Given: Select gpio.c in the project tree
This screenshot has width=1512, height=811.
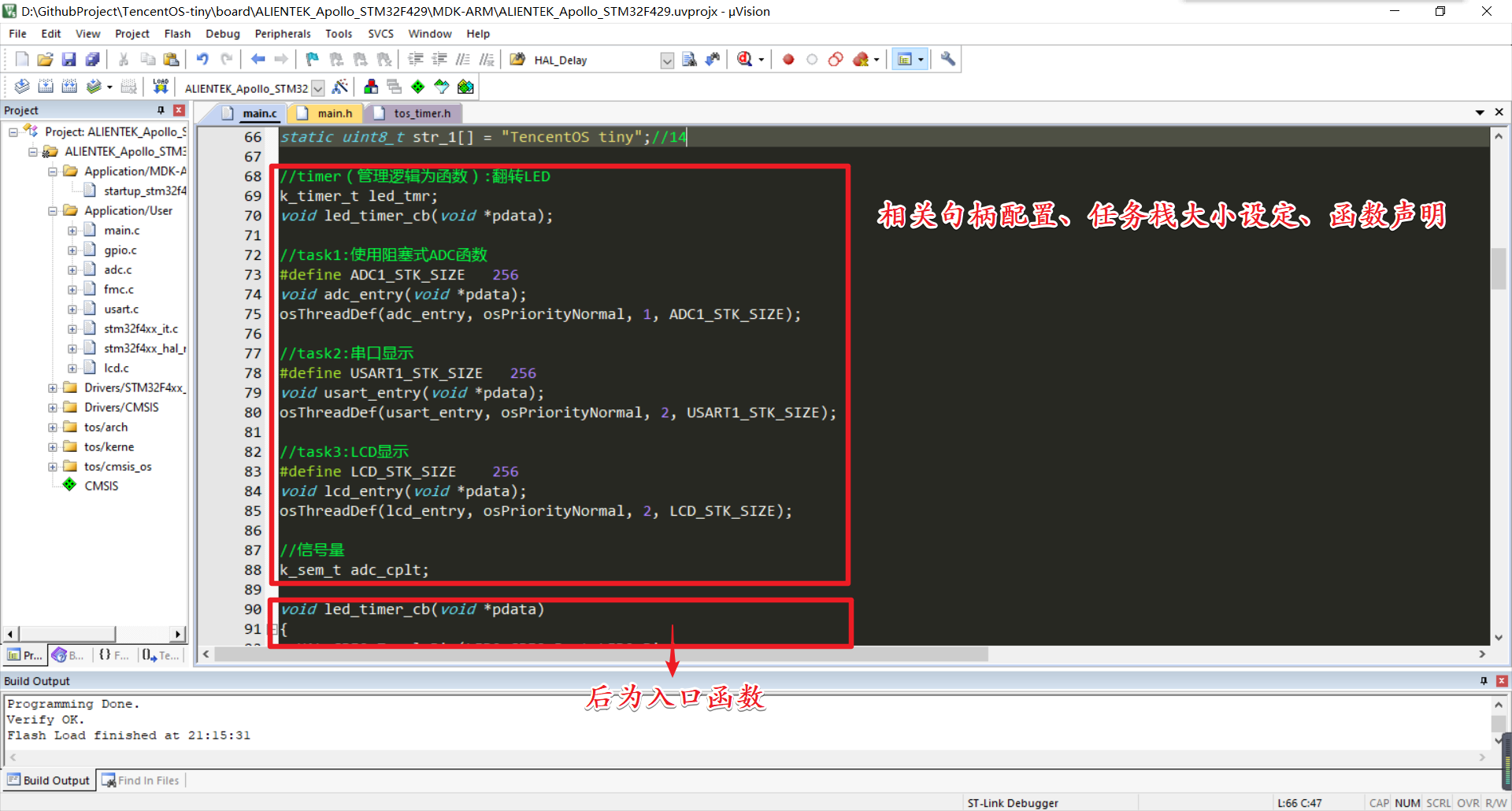Looking at the screenshot, I should click(x=120, y=250).
